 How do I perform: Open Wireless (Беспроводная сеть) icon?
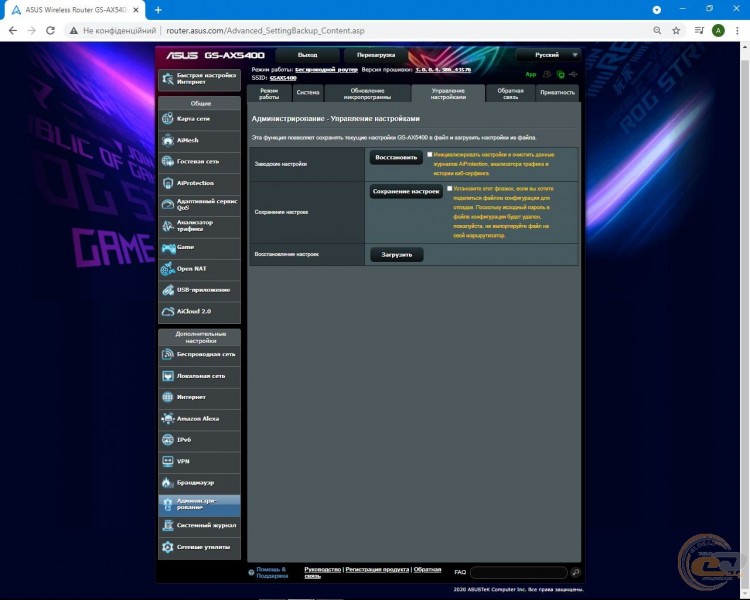click(x=167, y=354)
